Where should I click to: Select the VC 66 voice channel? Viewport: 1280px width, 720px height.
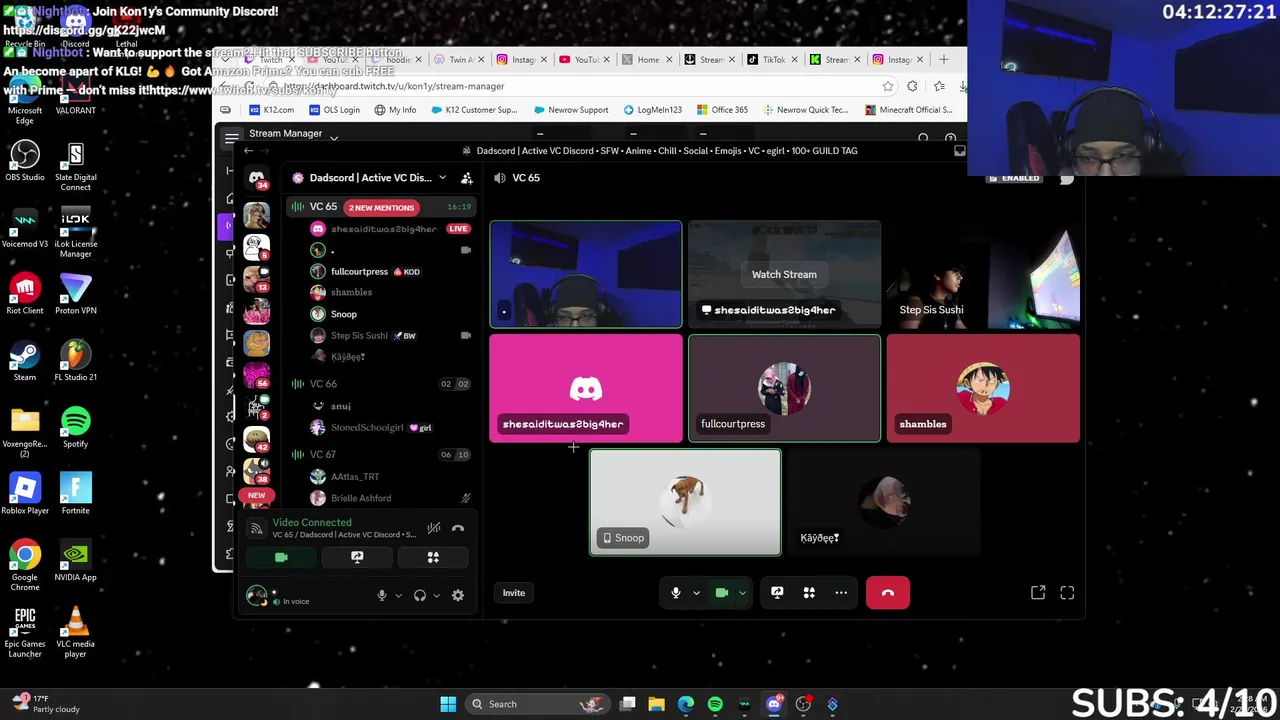(323, 384)
